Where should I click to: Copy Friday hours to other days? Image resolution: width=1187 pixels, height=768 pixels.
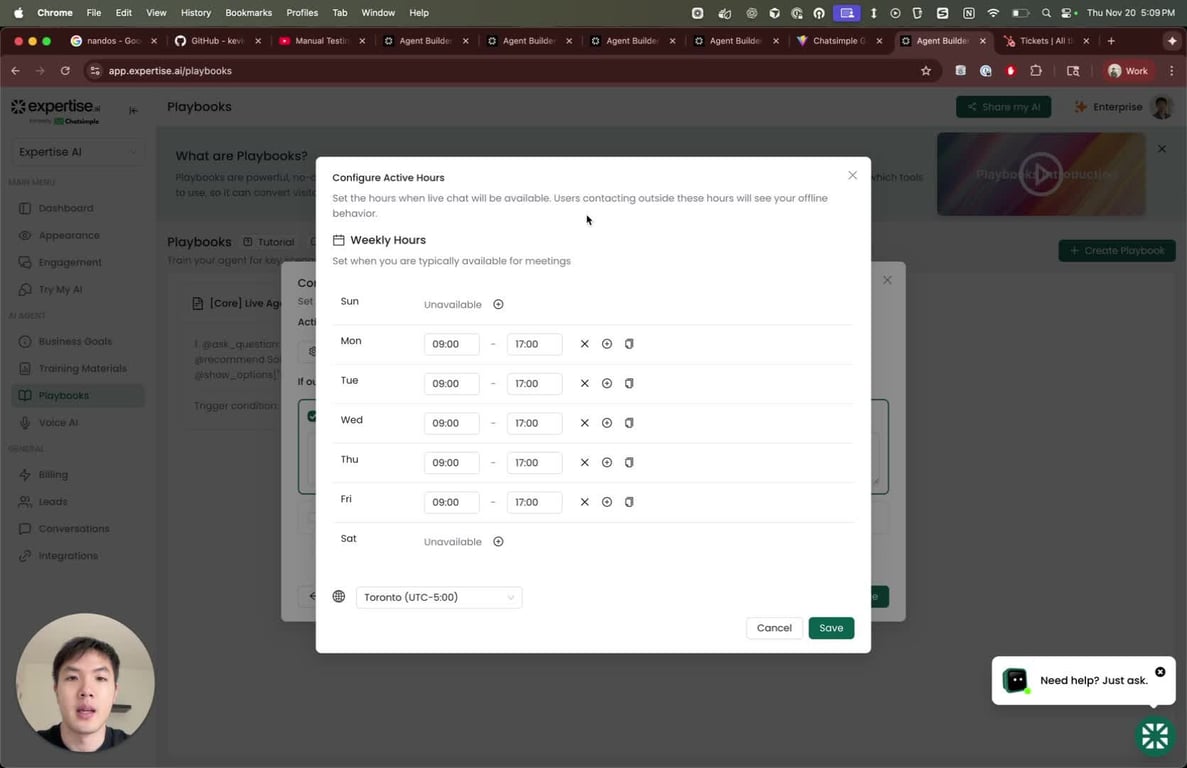click(x=628, y=502)
